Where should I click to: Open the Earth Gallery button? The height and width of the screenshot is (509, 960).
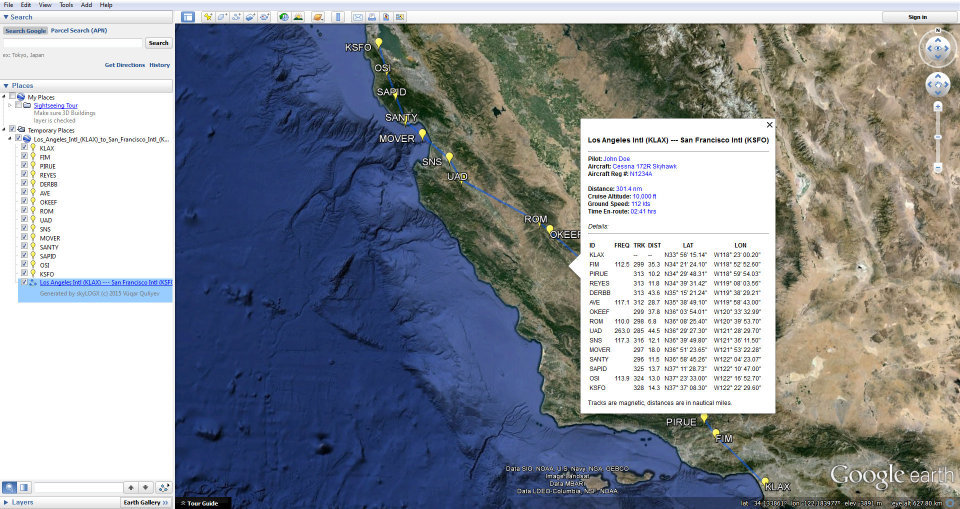click(146, 502)
